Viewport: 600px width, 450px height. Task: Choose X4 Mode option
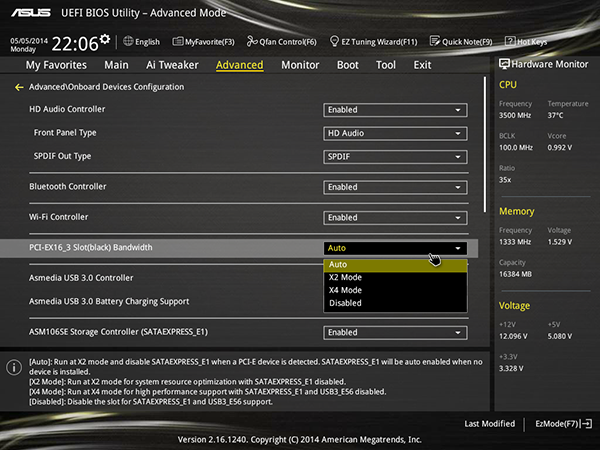click(395, 290)
